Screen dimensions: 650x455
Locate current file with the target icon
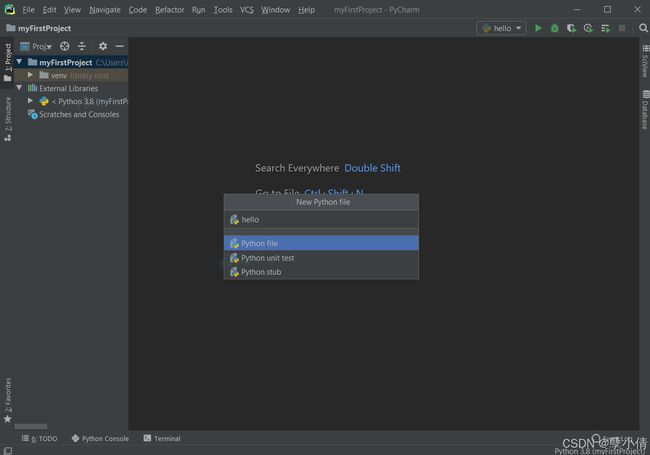pos(65,46)
